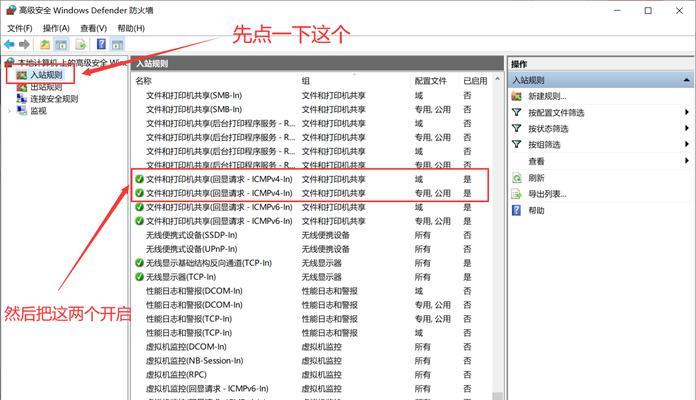Click the Up One Level folder icon
Screen dimensions: 696x400
45,44
